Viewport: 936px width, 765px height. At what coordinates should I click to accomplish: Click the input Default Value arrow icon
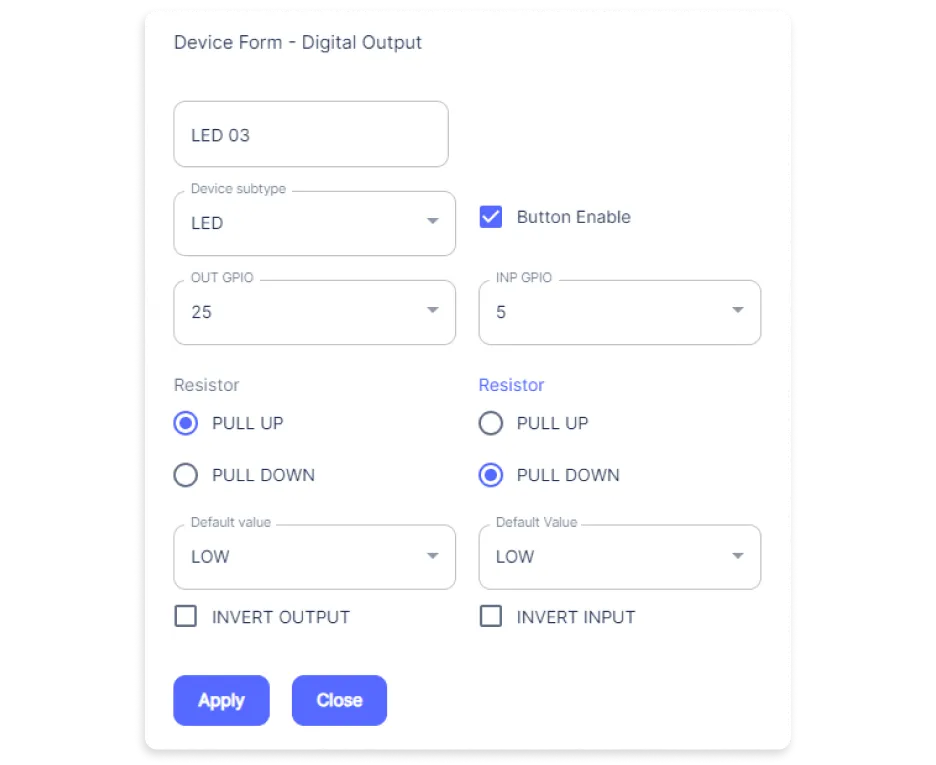point(738,556)
